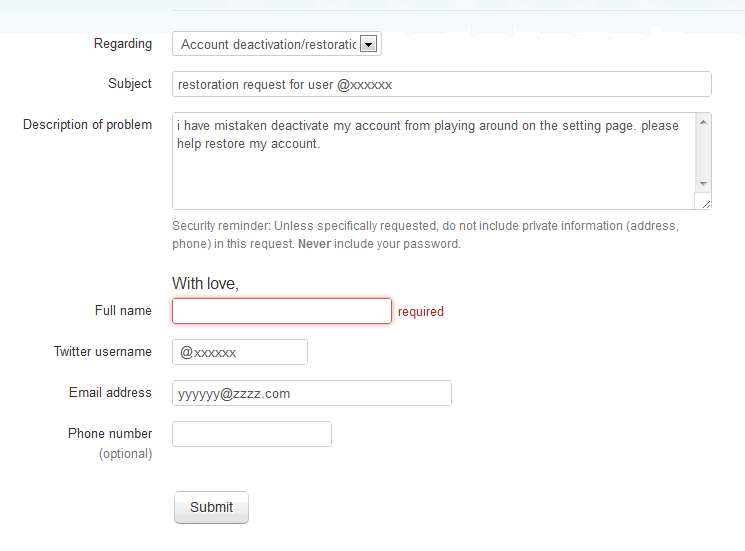Focus the empty Full name field
The height and width of the screenshot is (551, 745).
tap(281, 311)
